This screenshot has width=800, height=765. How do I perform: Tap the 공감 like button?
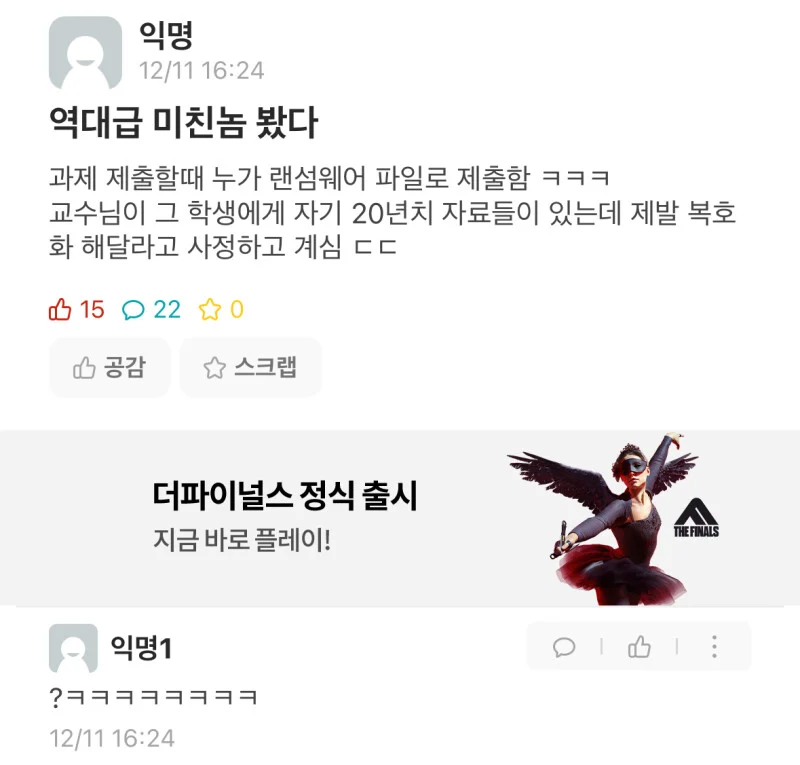(110, 367)
